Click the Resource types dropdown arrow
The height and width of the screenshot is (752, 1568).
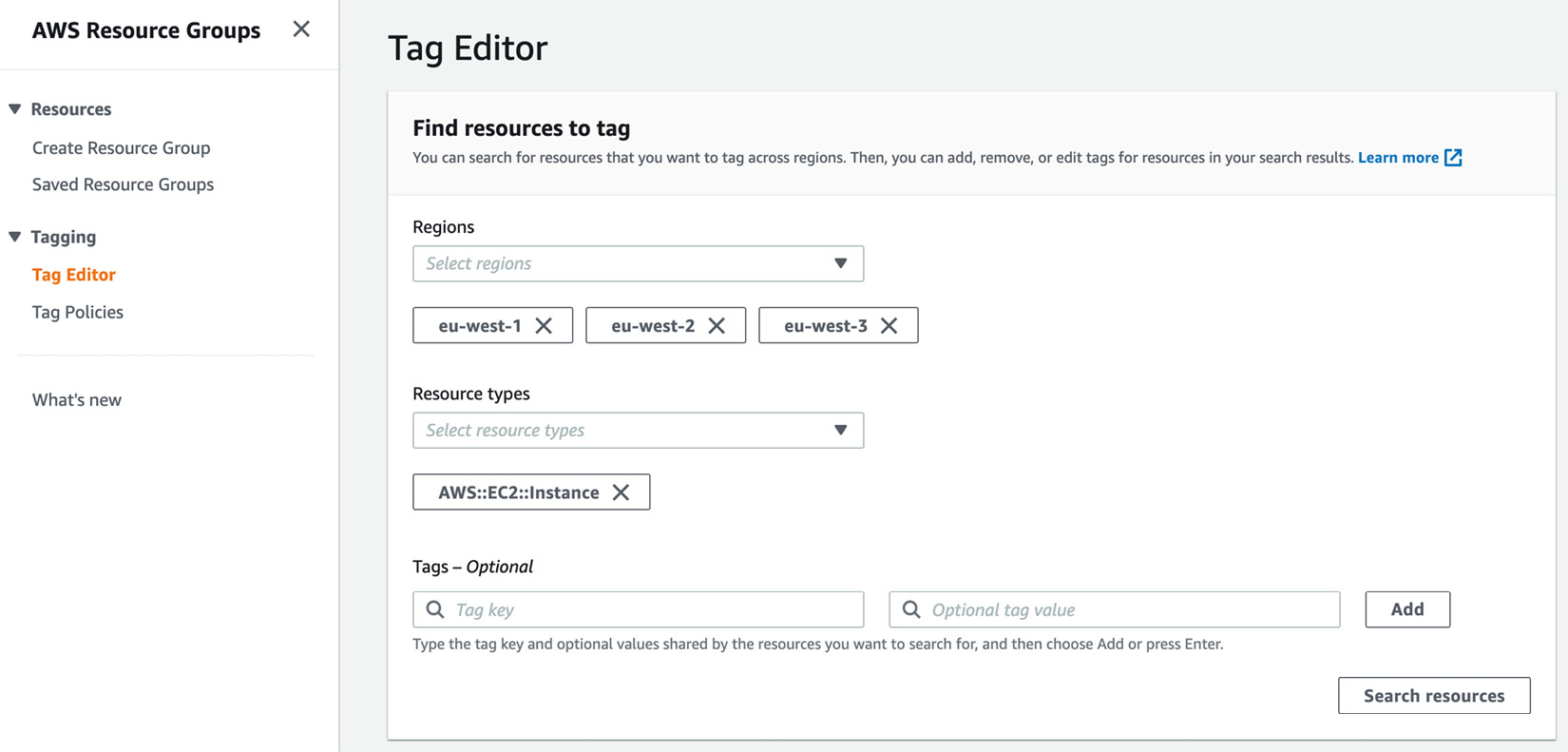[841, 431]
